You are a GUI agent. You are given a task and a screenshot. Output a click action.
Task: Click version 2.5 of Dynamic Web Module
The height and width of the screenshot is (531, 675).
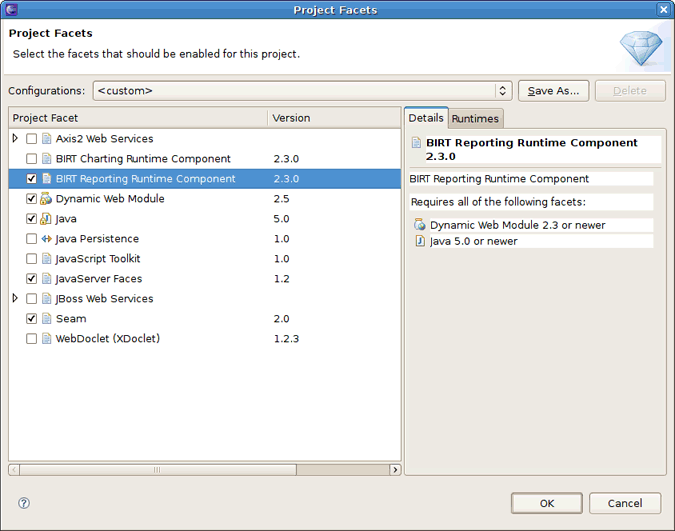[282, 199]
